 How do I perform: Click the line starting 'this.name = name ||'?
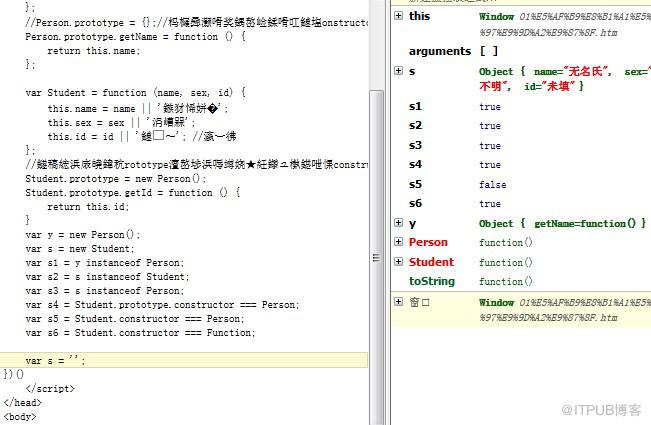pyautogui.click(x=137, y=109)
